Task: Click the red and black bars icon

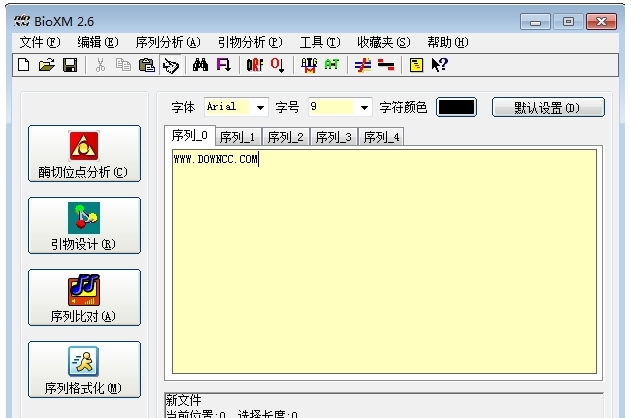Action: (x=386, y=65)
